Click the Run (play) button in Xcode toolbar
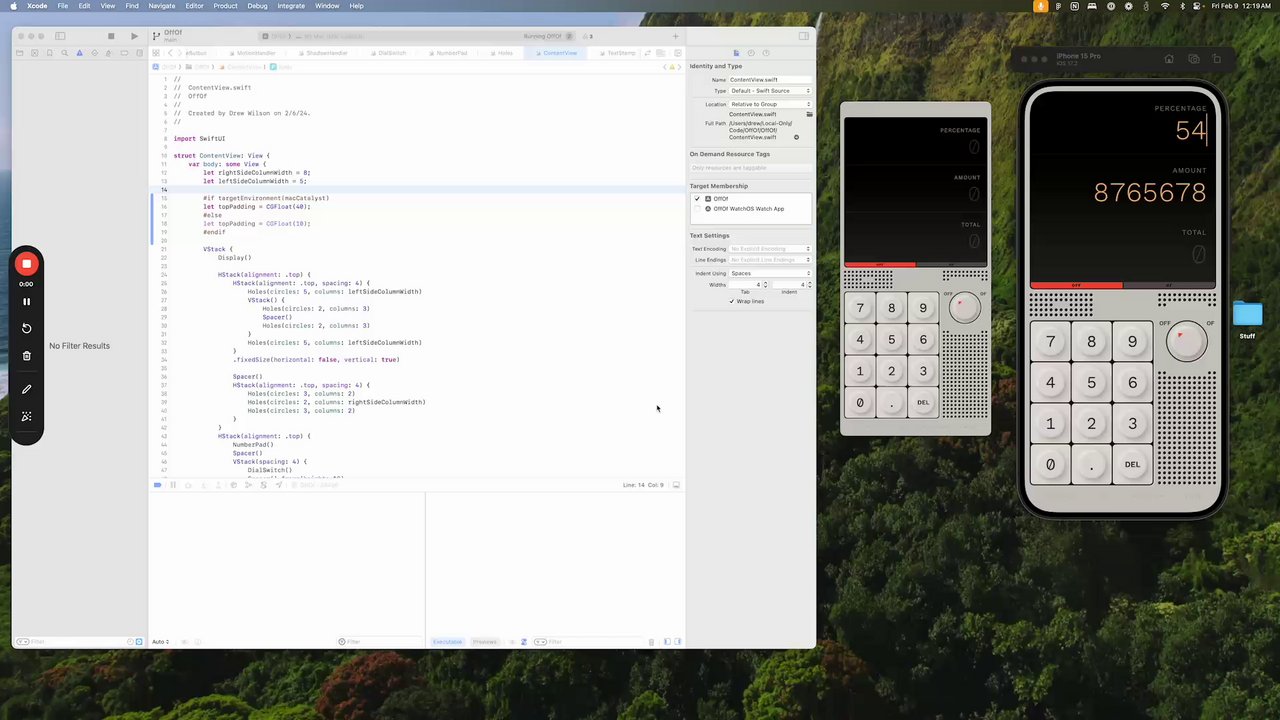 (134, 36)
